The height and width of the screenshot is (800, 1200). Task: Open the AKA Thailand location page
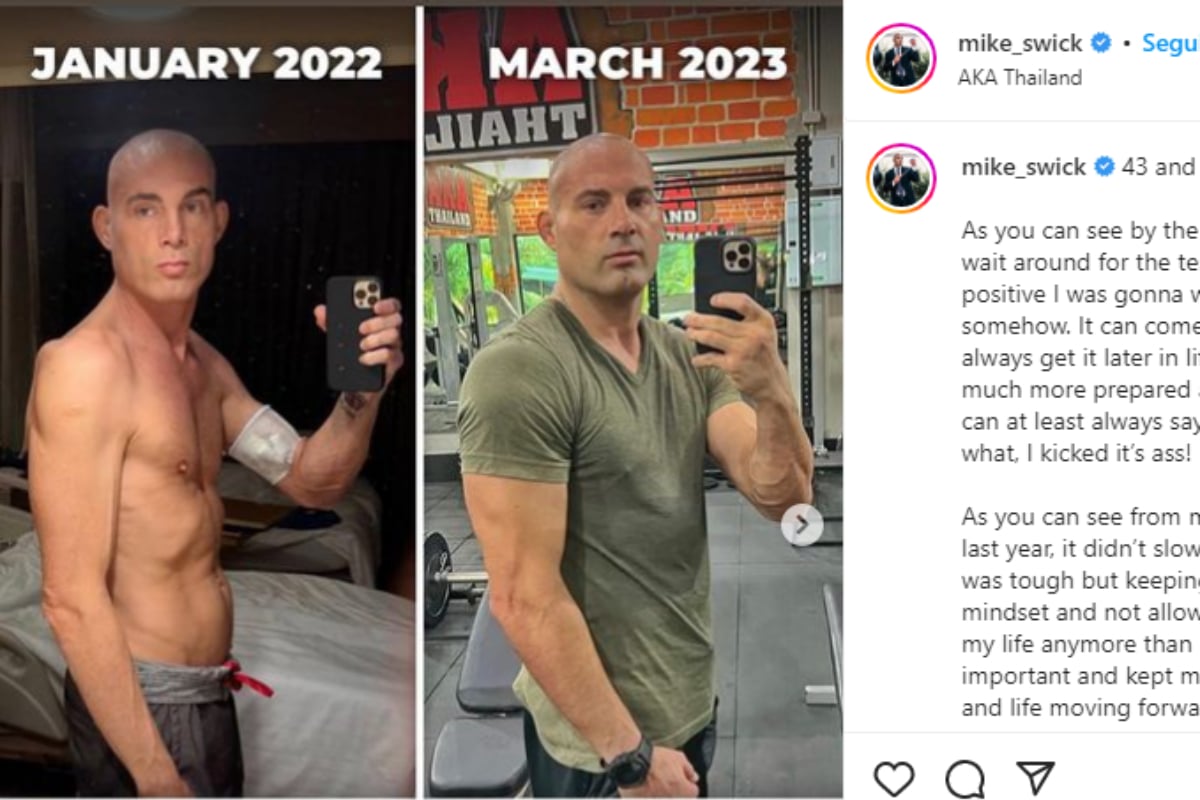(1019, 77)
